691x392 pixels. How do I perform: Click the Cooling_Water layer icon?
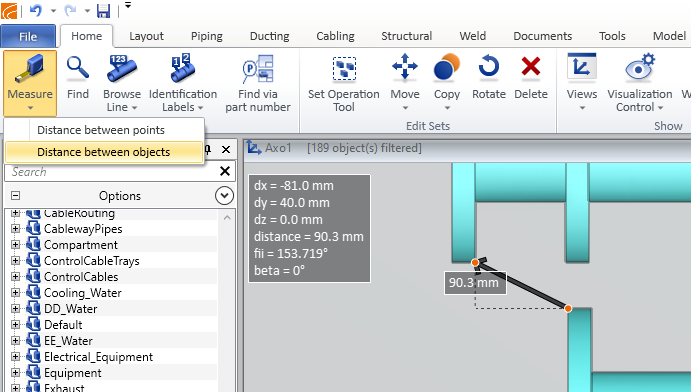[33, 292]
